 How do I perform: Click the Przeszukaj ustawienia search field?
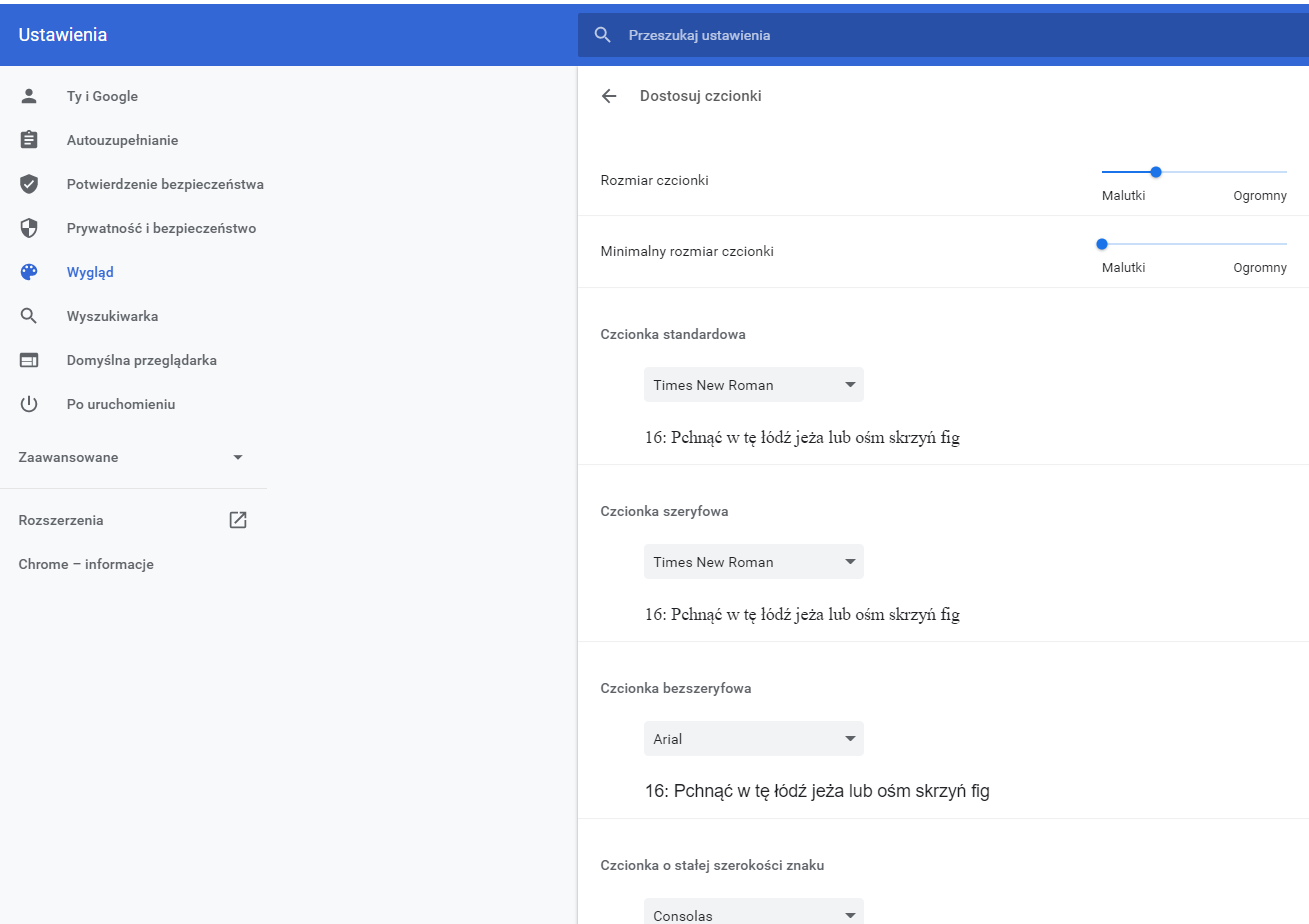pyautogui.click(x=700, y=34)
